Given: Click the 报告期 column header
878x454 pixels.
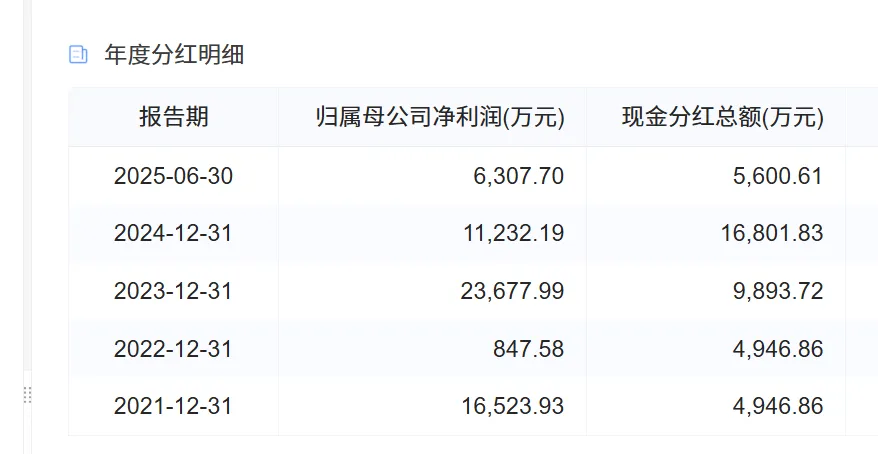Looking at the screenshot, I should coord(174,118).
